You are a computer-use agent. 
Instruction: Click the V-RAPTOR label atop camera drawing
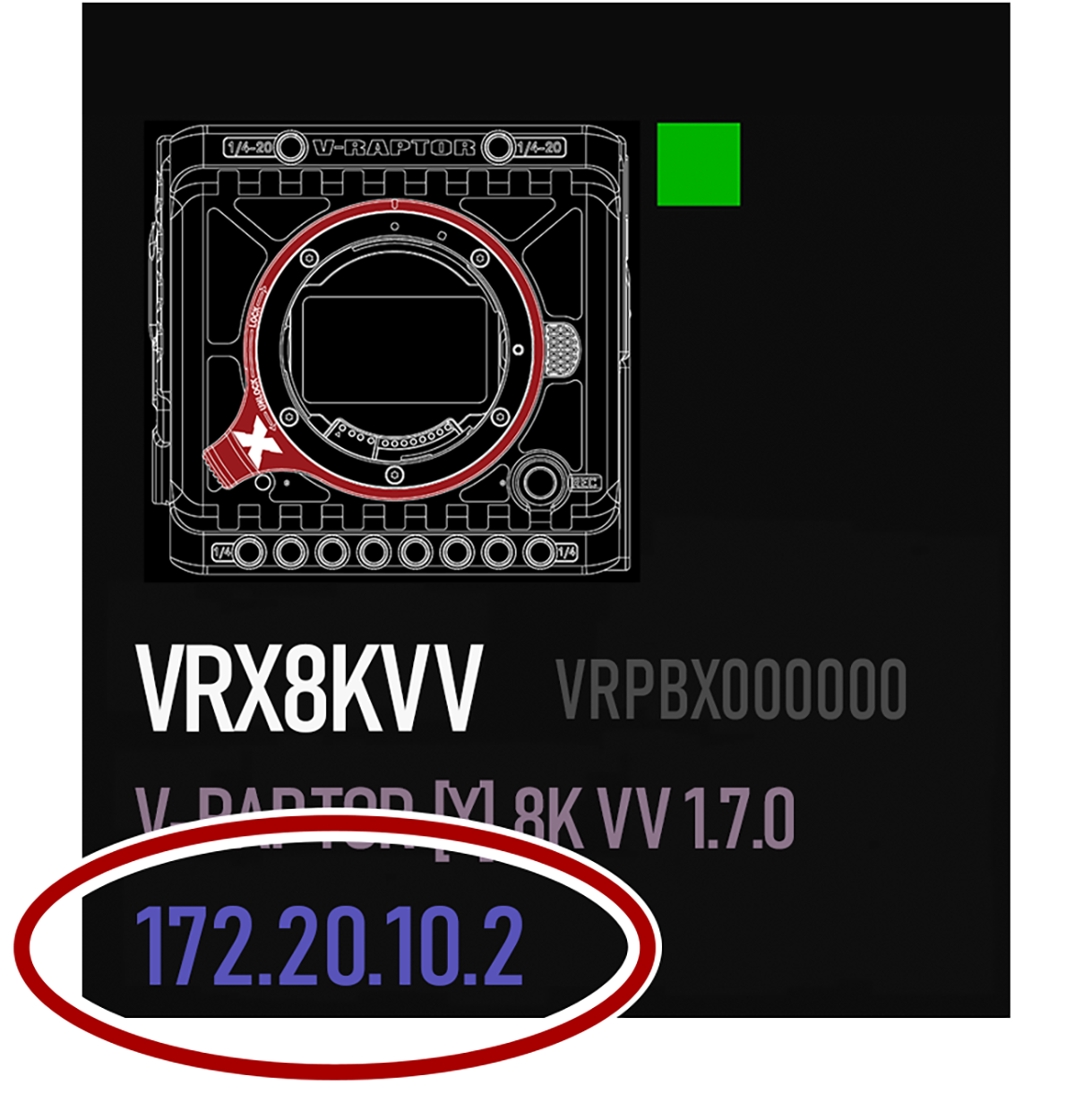(x=394, y=147)
